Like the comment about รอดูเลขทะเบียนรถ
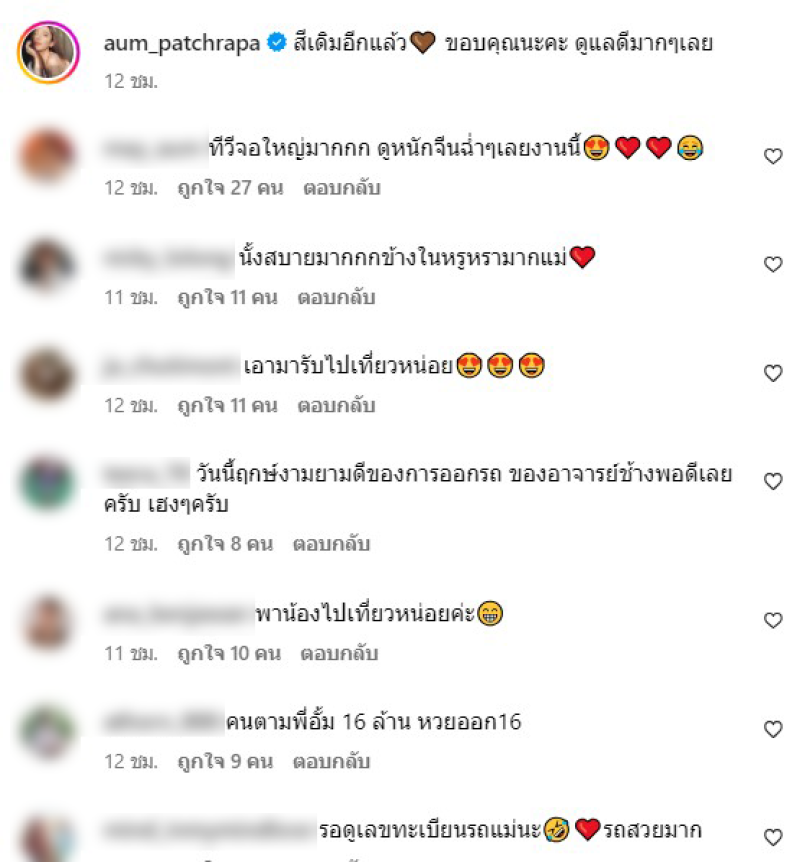Viewport: 800px width, 862px height. (773, 837)
